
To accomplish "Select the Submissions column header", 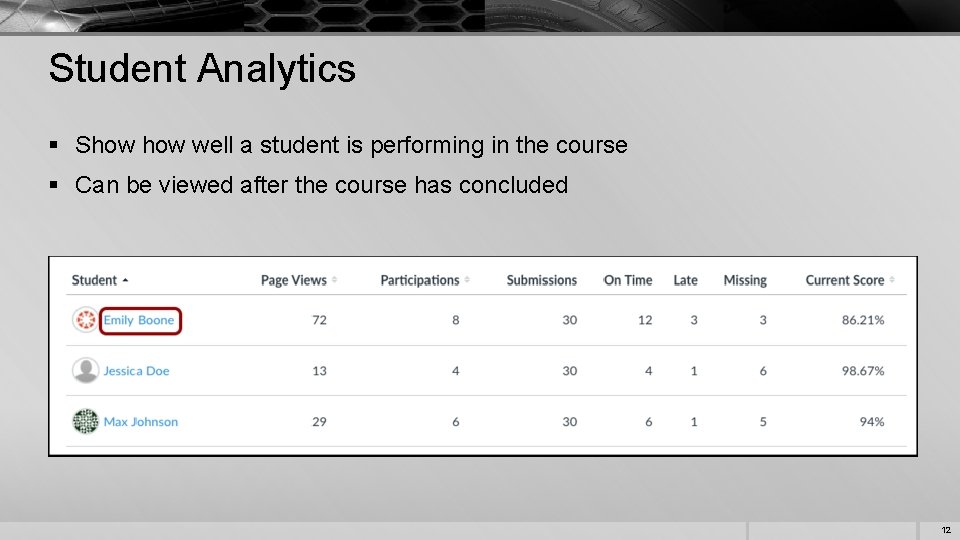I will pyautogui.click(x=542, y=280).
